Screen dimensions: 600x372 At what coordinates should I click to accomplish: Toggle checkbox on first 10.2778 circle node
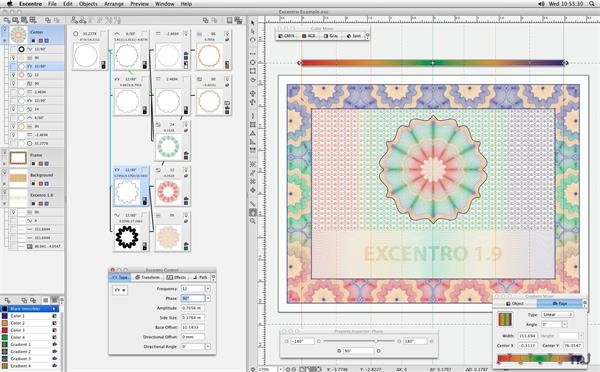tap(103, 34)
